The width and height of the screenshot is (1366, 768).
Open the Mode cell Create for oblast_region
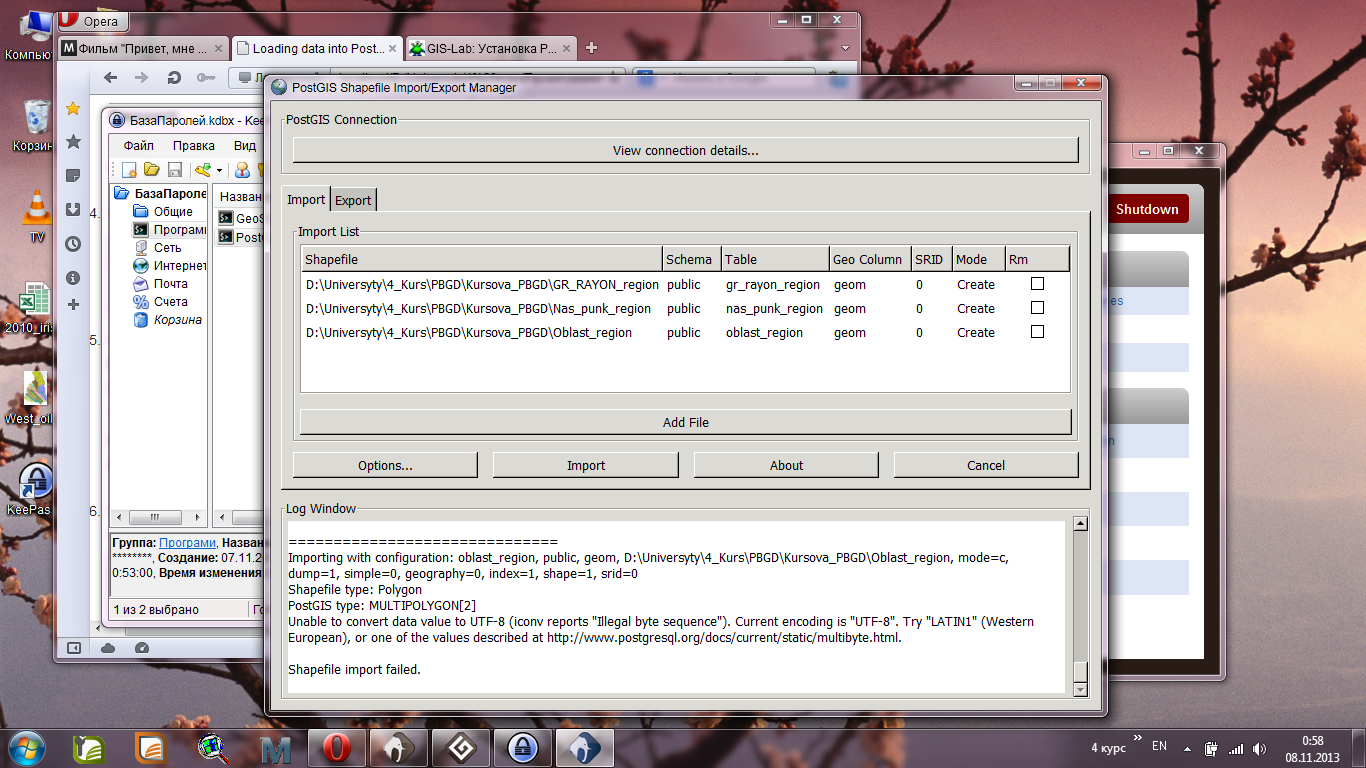[x=975, y=333]
